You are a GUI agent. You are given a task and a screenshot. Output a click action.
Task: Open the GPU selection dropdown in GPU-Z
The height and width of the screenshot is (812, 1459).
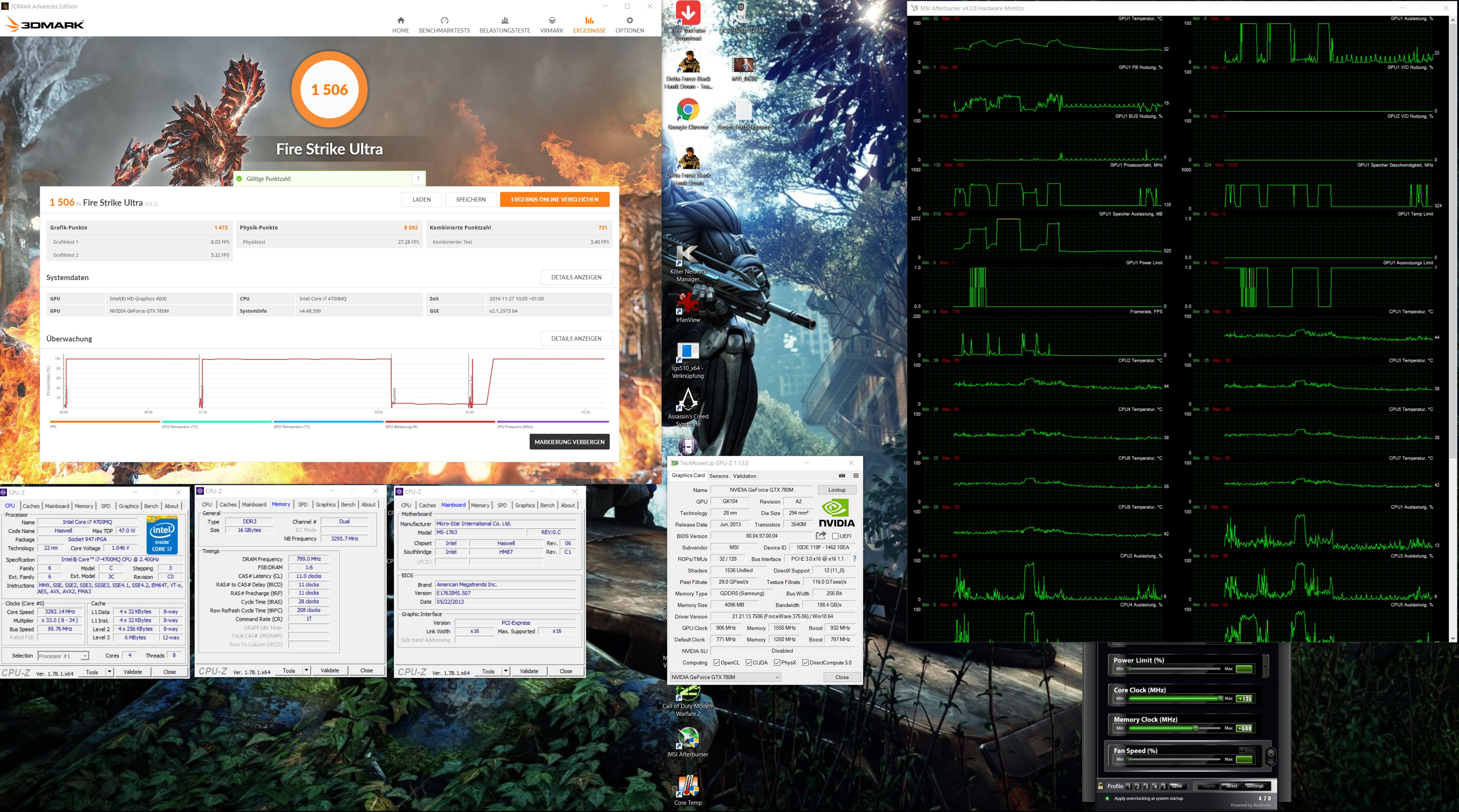(725, 677)
